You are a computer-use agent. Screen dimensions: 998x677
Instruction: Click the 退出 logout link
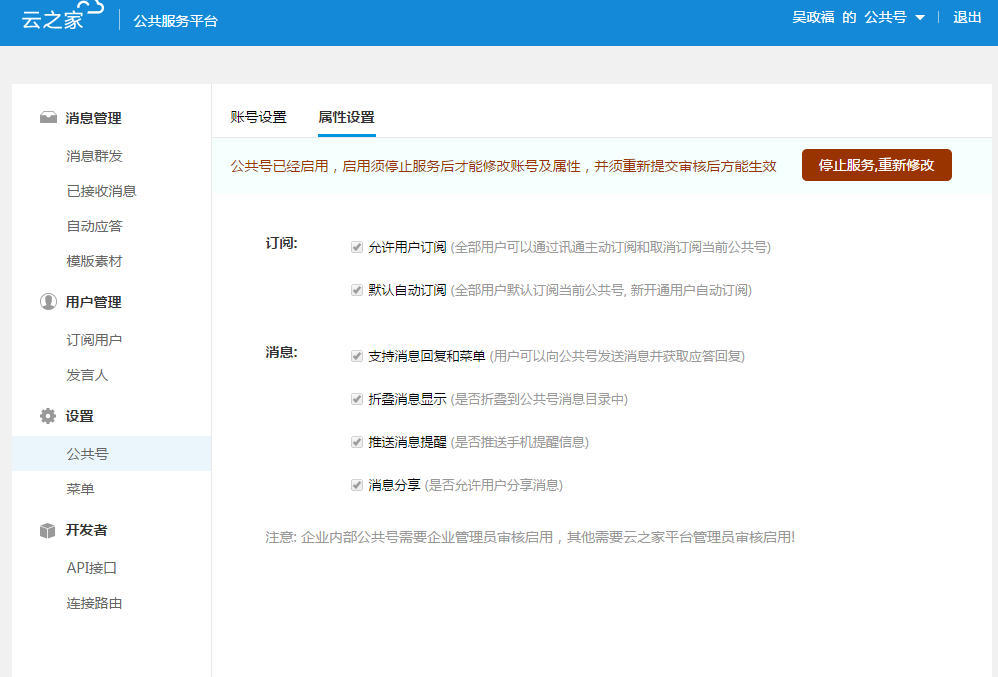pos(967,17)
